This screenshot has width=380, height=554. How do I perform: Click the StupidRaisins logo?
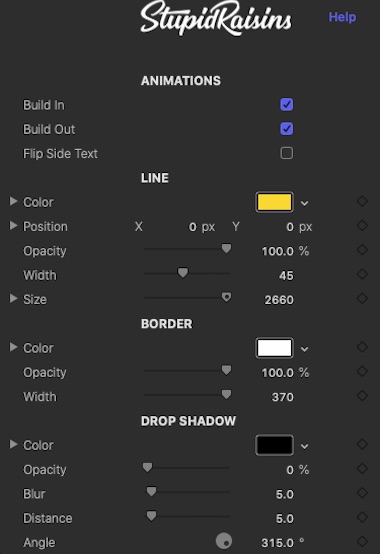click(216, 18)
